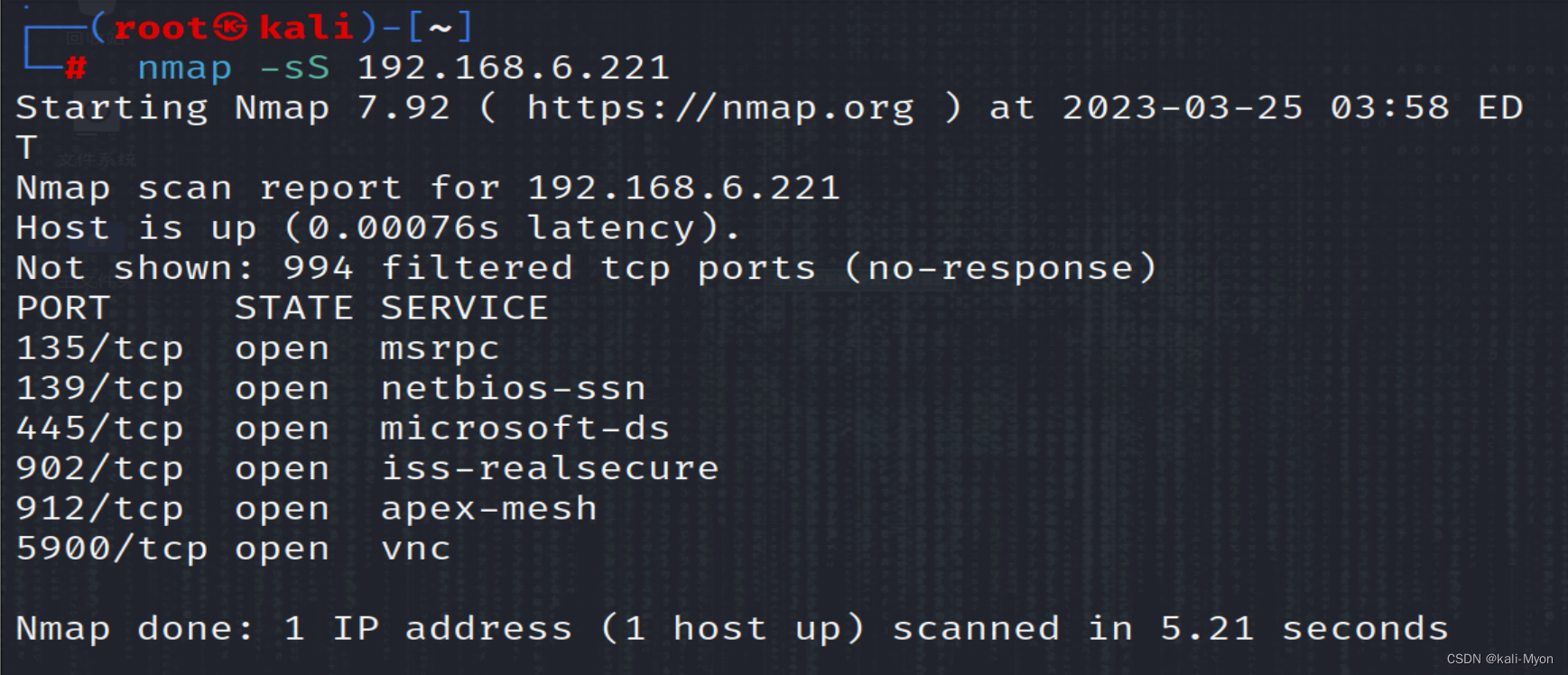The width and height of the screenshot is (1568, 675).
Task: Click the 902/tcp port entry
Action: (100, 469)
